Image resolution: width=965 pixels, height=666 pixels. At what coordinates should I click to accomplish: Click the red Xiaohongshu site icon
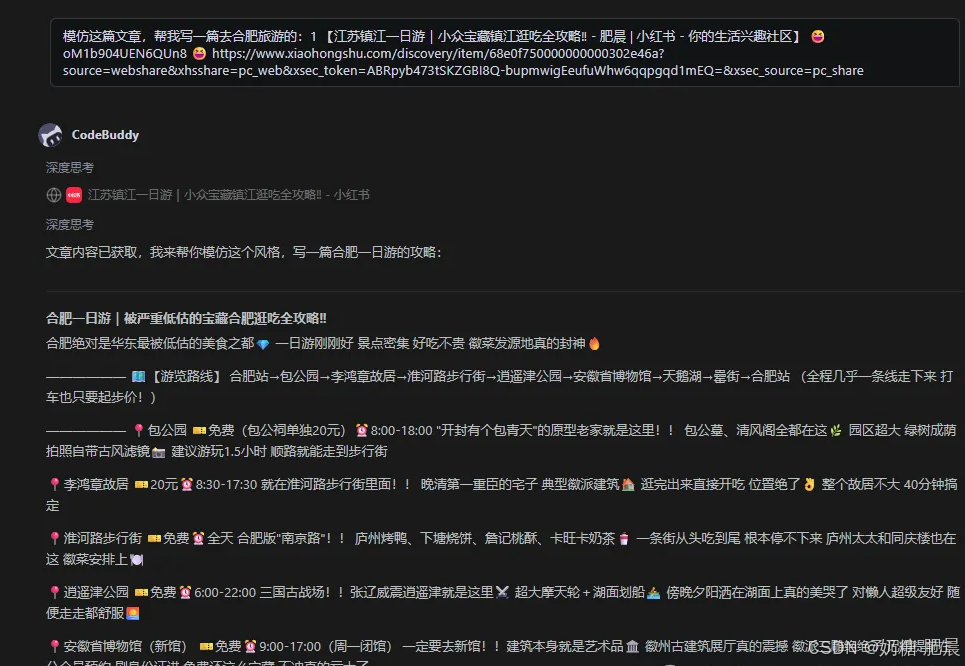click(74, 195)
